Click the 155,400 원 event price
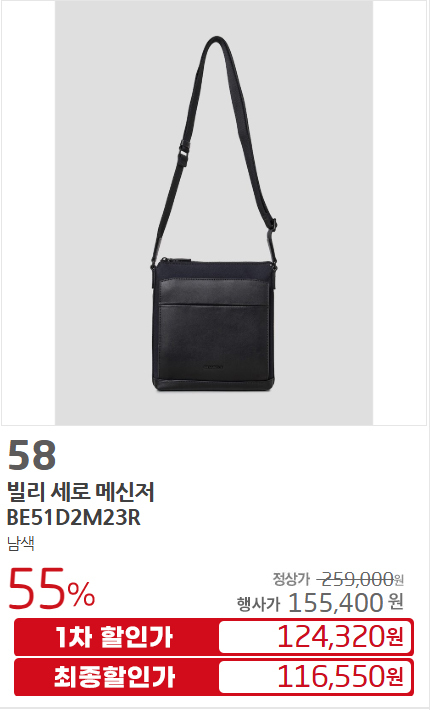This screenshot has width=430, height=710. 345,603
